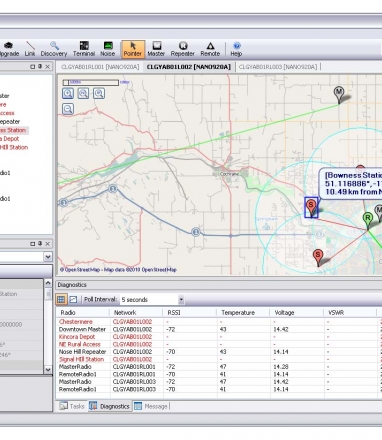The width and height of the screenshot is (382, 440).
Task: Select Nose Hill Repeater diagnostics row
Action: pyautogui.click(x=219, y=352)
